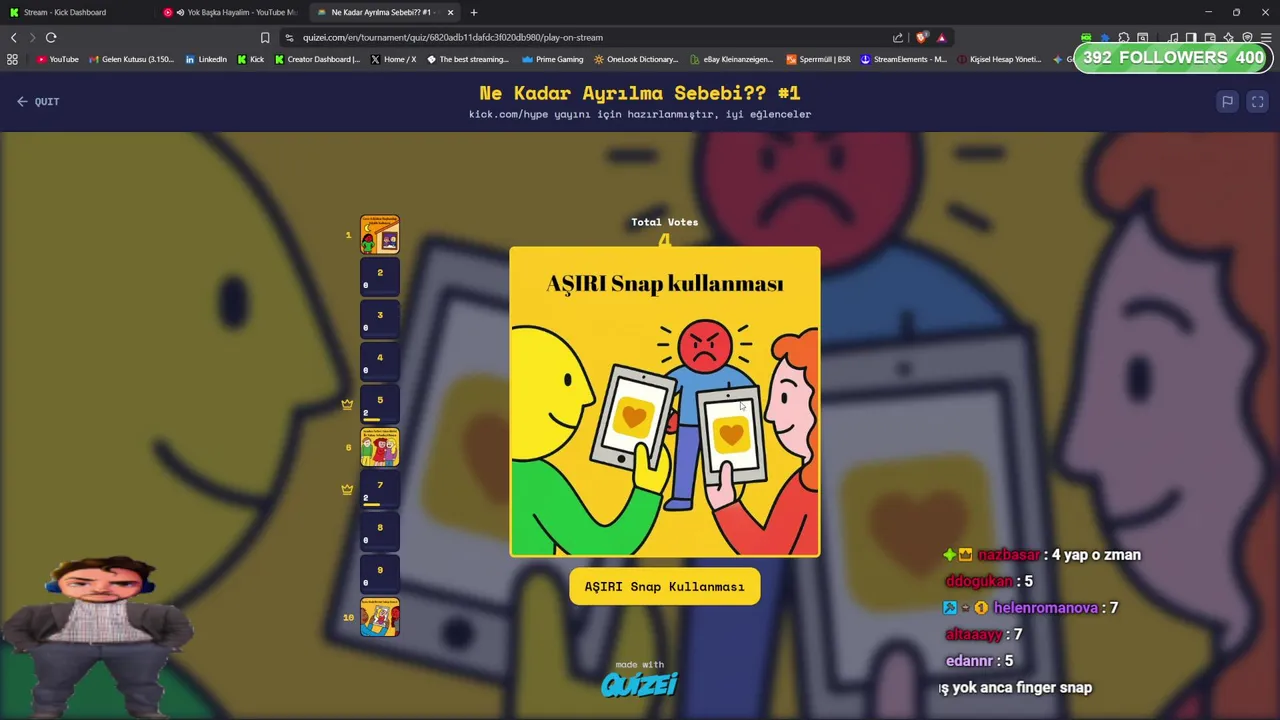The height and width of the screenshot is (720, 1280).
Task: Select option 1 thumbnail in vote list
Action: [x=380, y=234]
